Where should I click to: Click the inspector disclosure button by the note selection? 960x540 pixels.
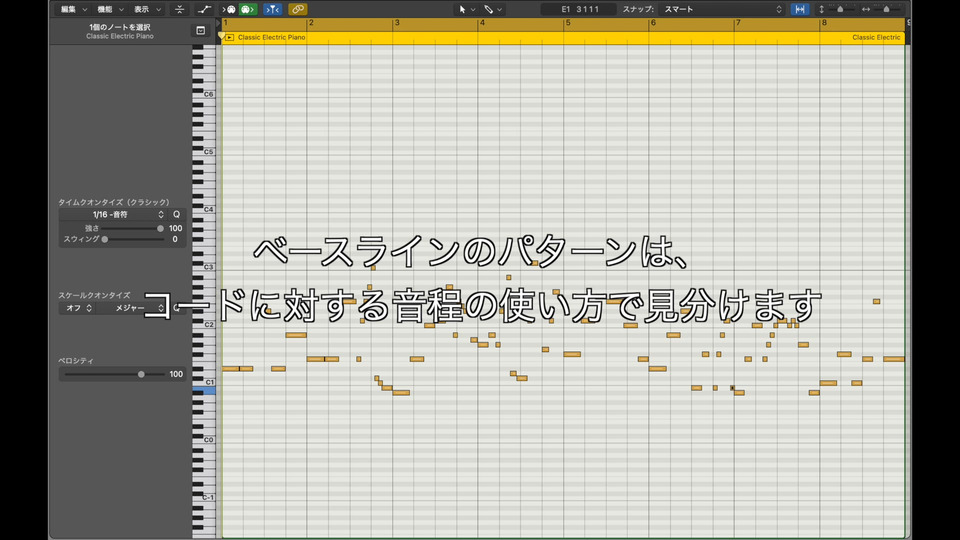201,31
